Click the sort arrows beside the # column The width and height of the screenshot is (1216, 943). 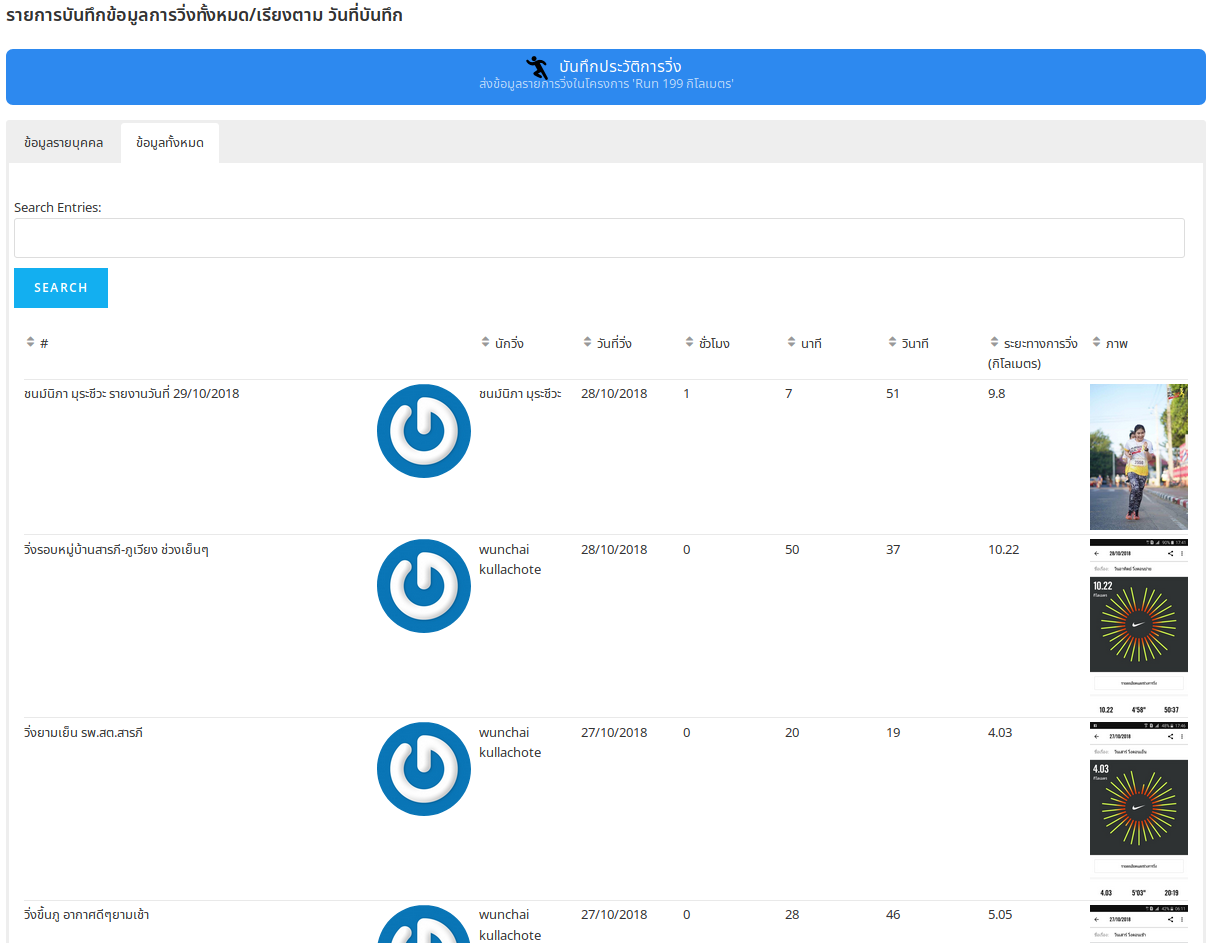pyautogui.click(x=30, y=343)
